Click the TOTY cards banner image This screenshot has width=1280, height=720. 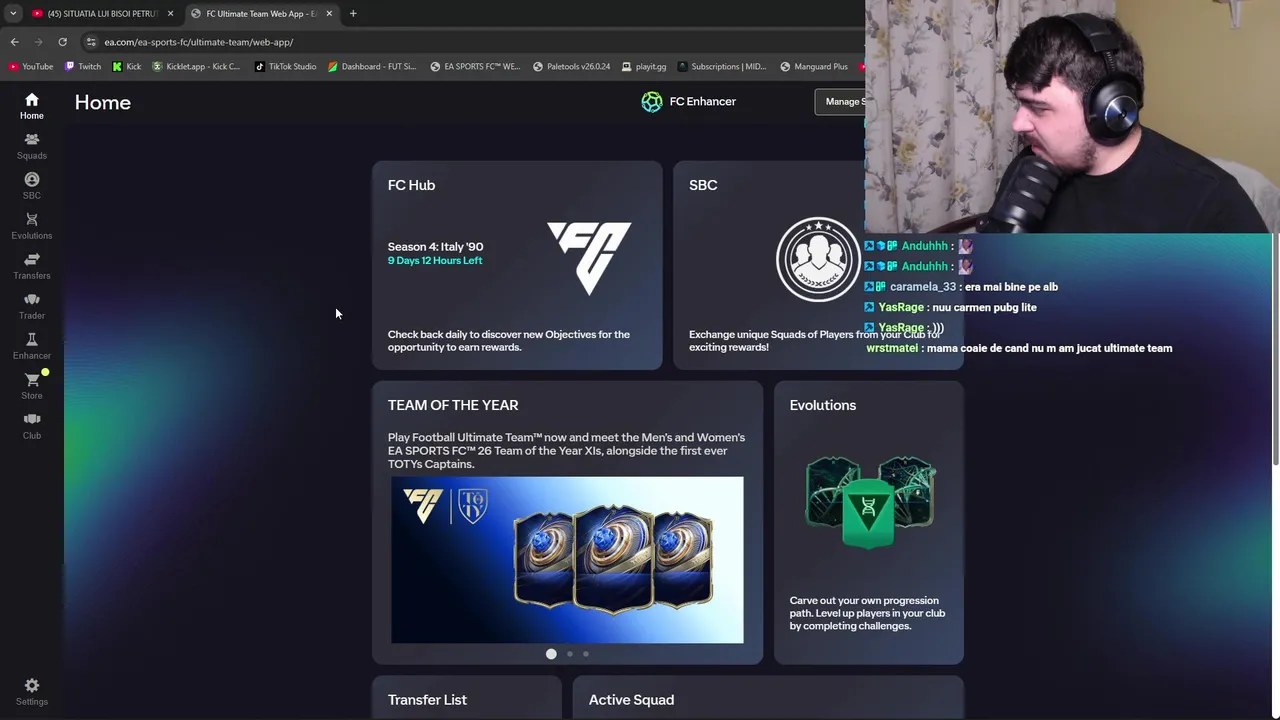pyautogui.click(x=567, y=560)
